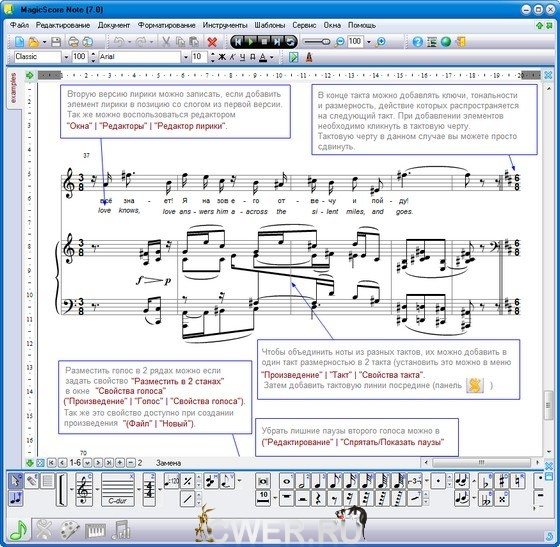The image size is (560, 547).
Task: Expand the C-dur key signature dropdown arrow
Action: (x=139, y=489)
